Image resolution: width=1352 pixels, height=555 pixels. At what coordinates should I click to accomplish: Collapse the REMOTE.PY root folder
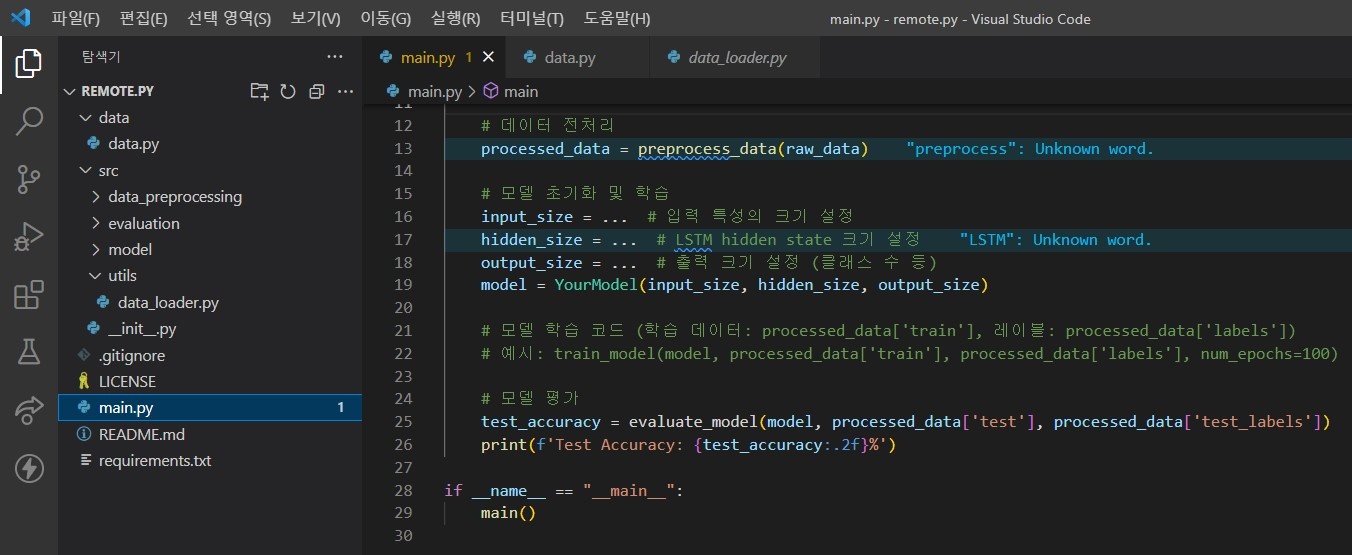[69, 91]
